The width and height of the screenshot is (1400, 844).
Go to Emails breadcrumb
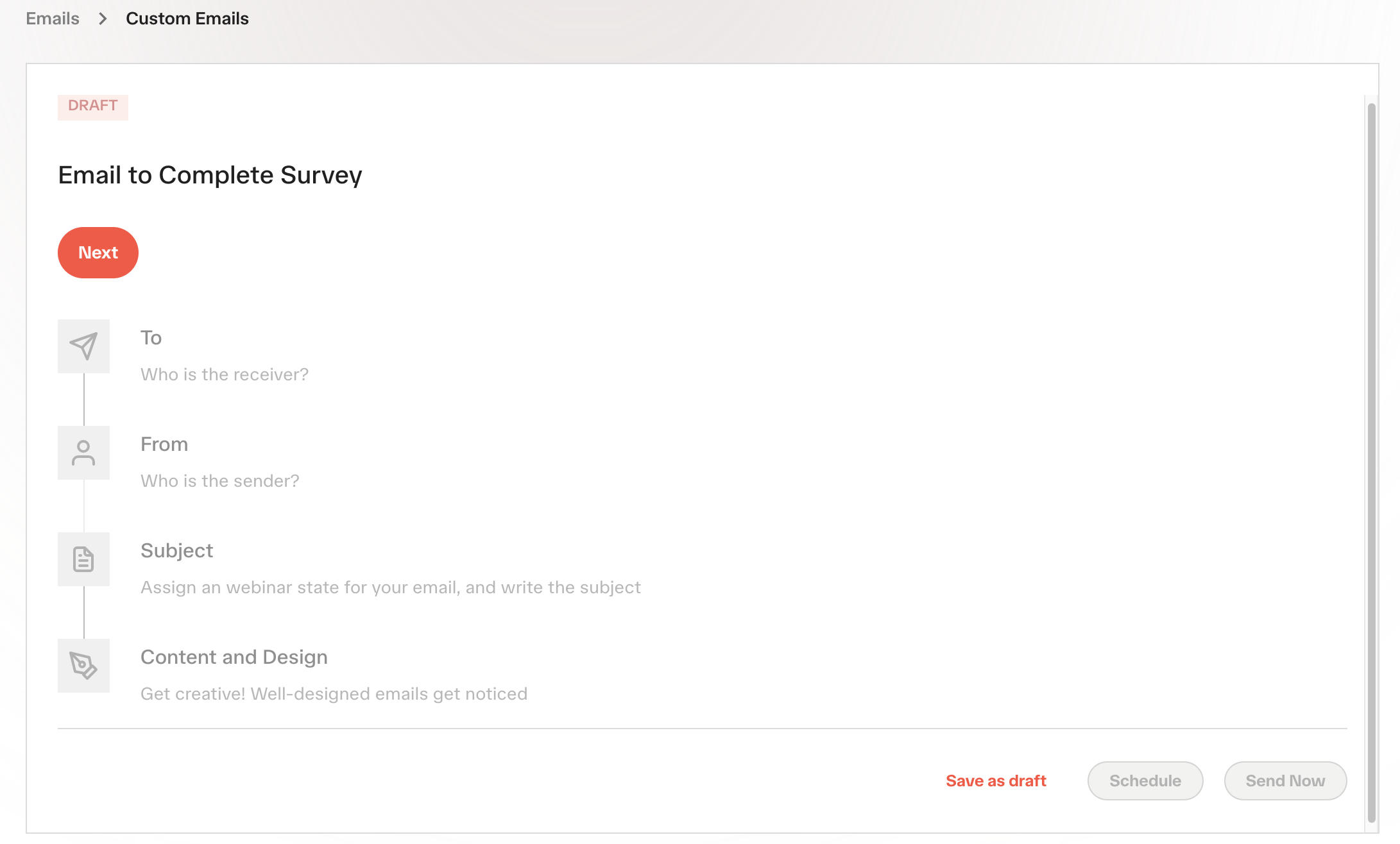53,19
